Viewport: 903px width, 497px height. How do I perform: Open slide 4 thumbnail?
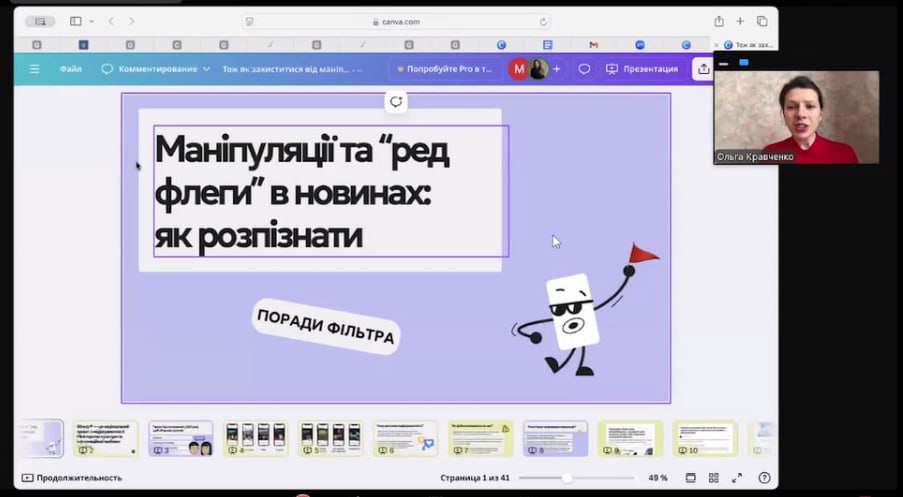click(x=256, y=438)
